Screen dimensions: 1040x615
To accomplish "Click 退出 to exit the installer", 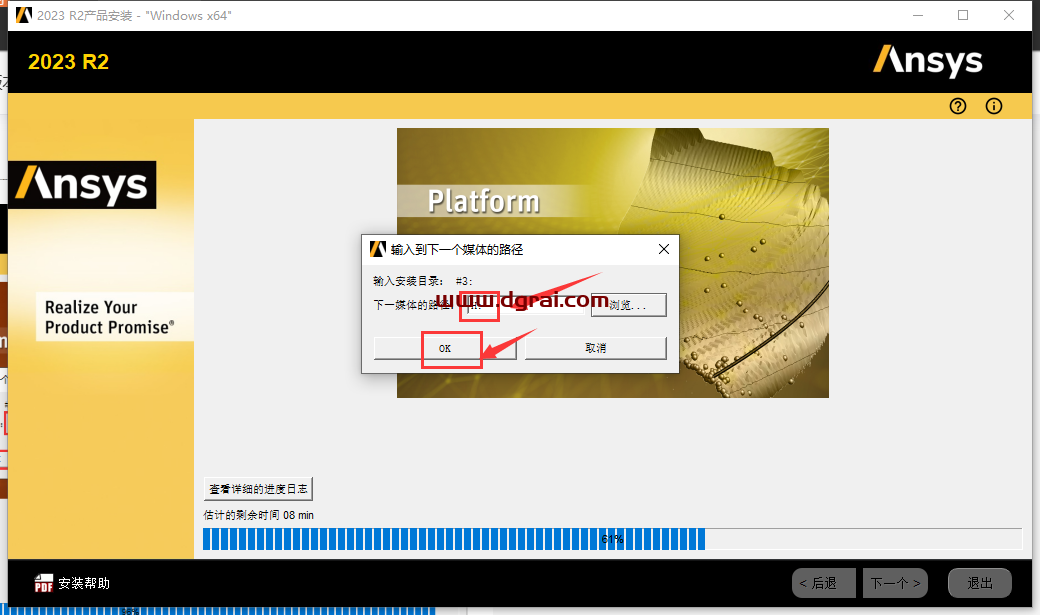I will [980, 583].
